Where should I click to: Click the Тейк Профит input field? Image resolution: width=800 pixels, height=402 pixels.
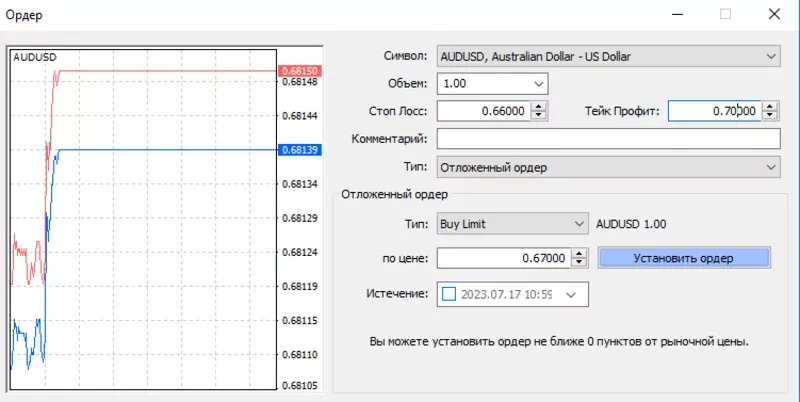(x=715, y=111)
